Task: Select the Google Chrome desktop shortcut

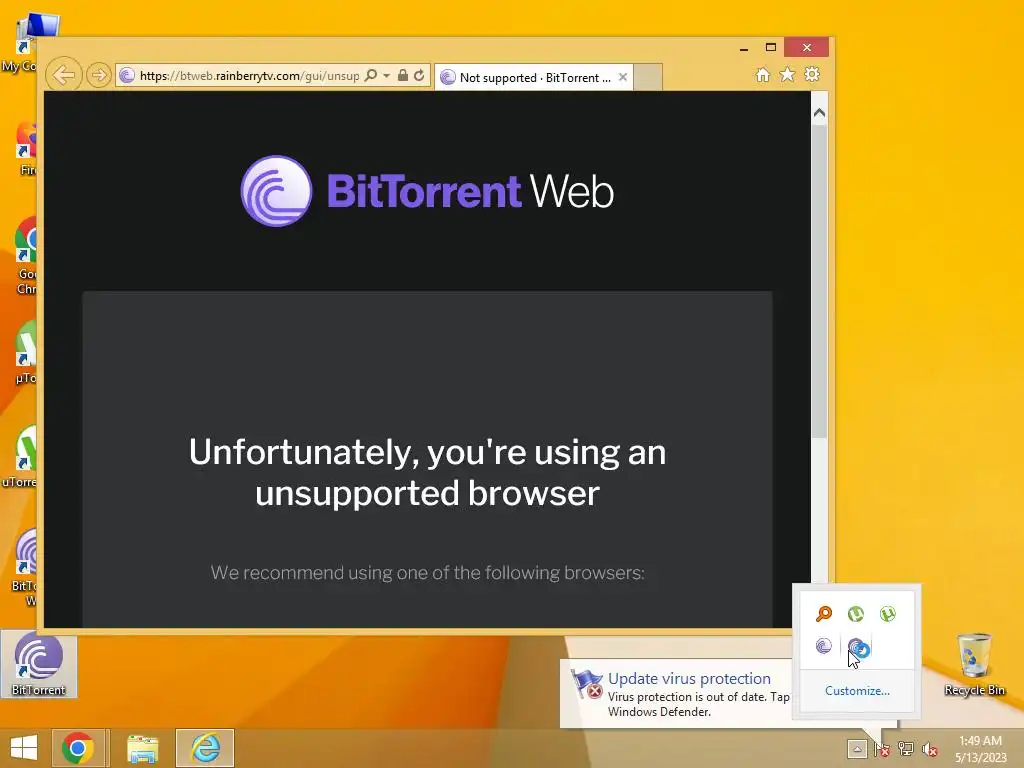Action: pyautogui.click(x=26, y=256)
